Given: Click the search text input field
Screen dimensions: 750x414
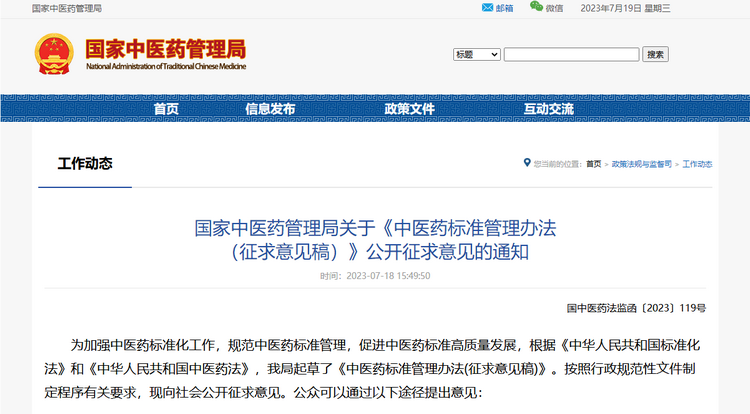Looking at the screenshot, I should tap(571, 54).
